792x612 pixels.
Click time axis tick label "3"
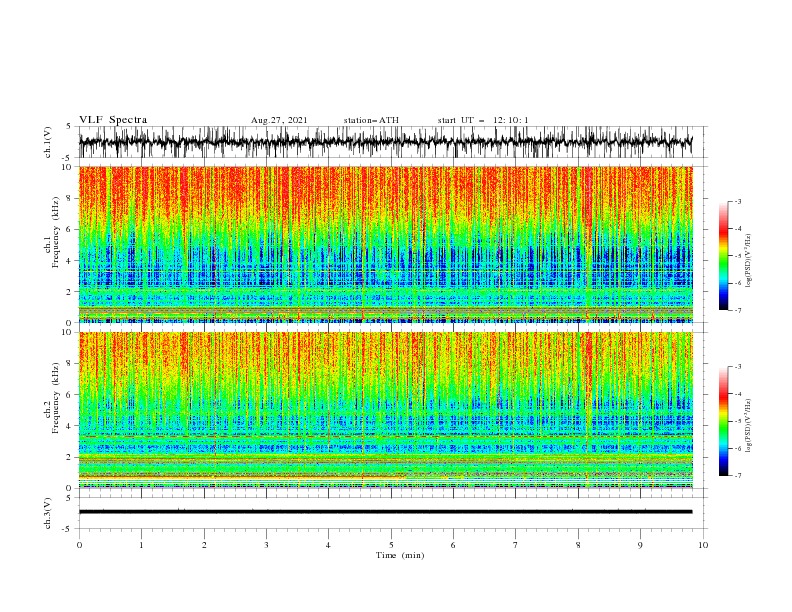(266, 545)
